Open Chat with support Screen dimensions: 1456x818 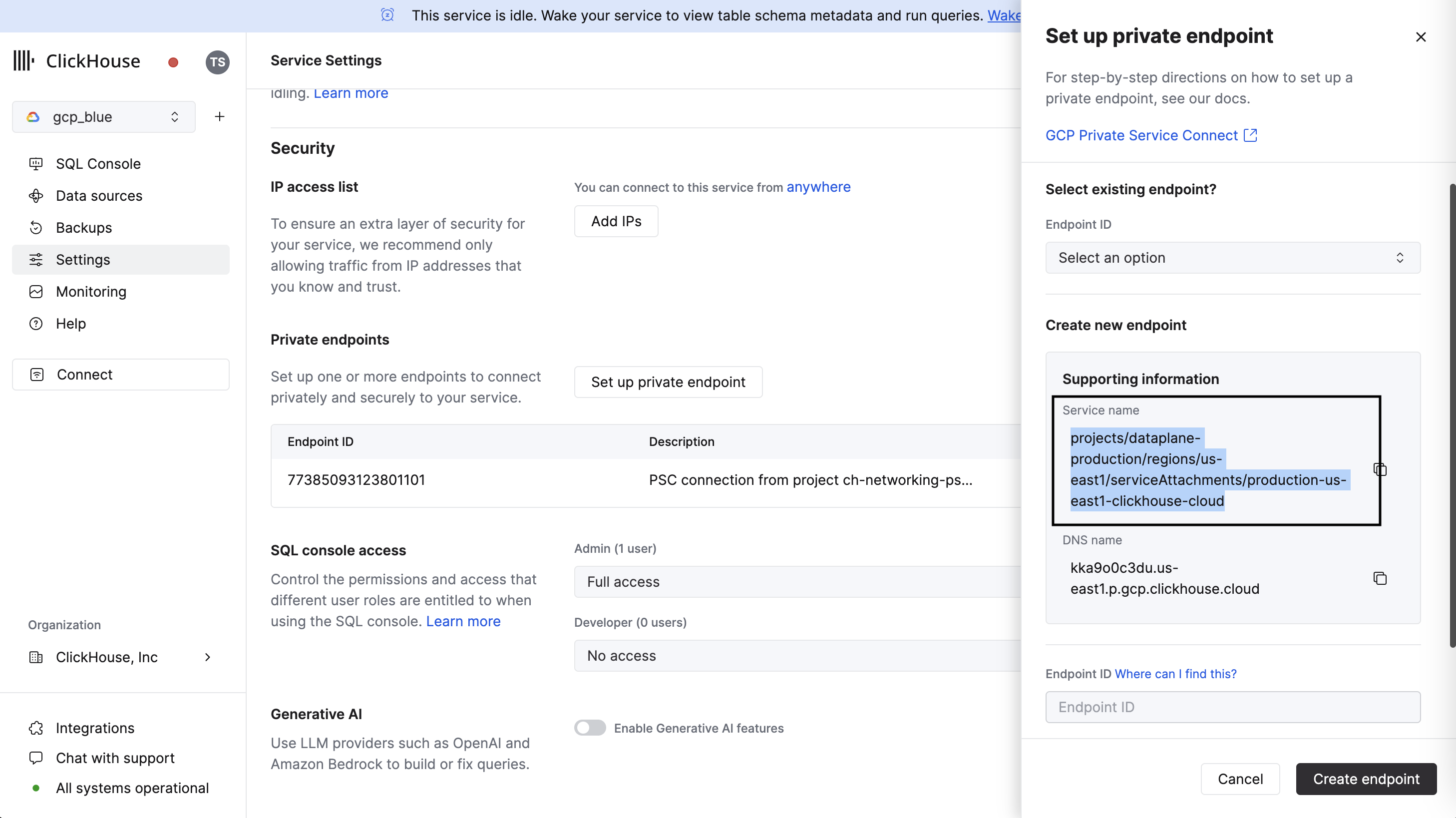120,758
